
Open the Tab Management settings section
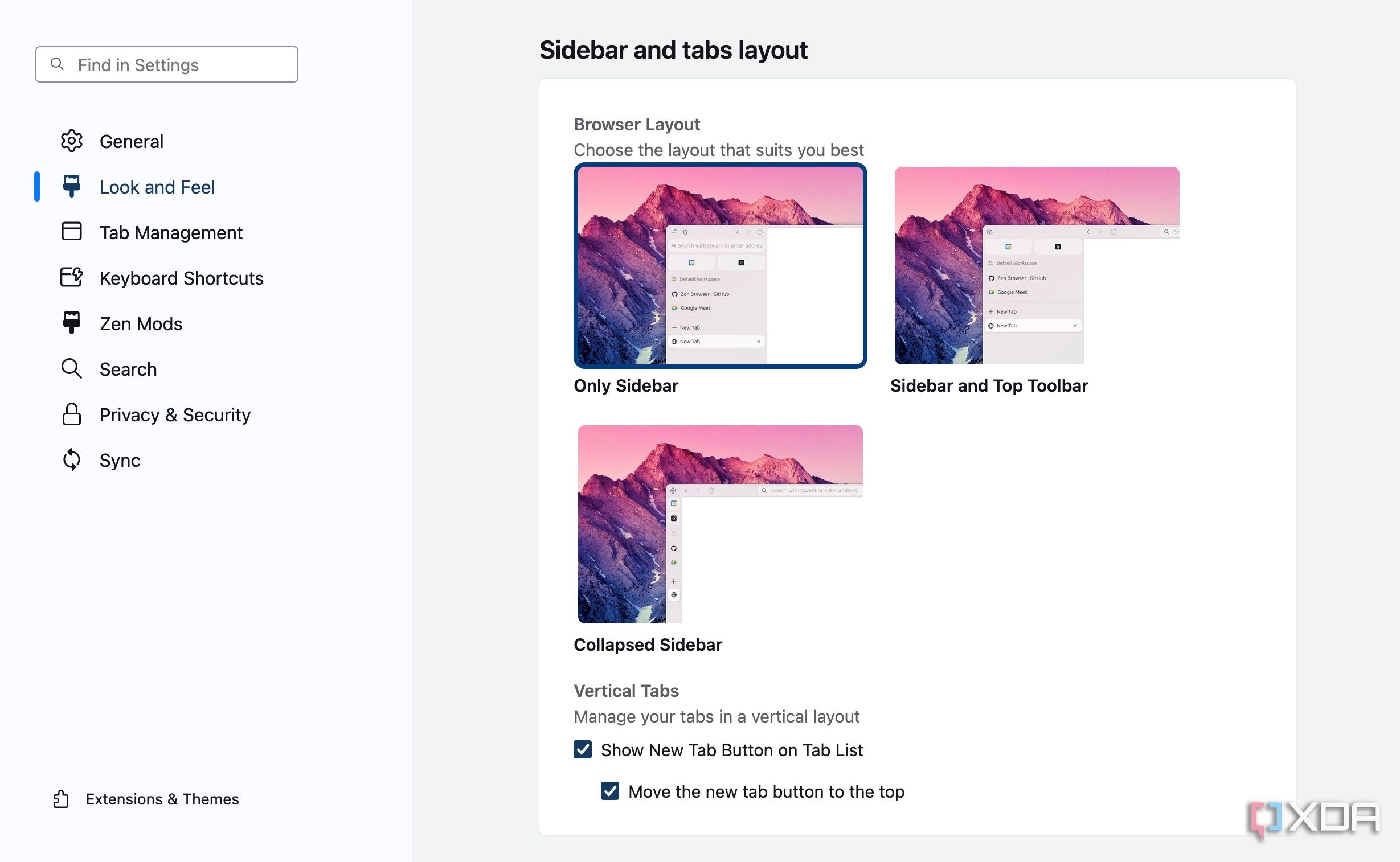tap(170, 233)
